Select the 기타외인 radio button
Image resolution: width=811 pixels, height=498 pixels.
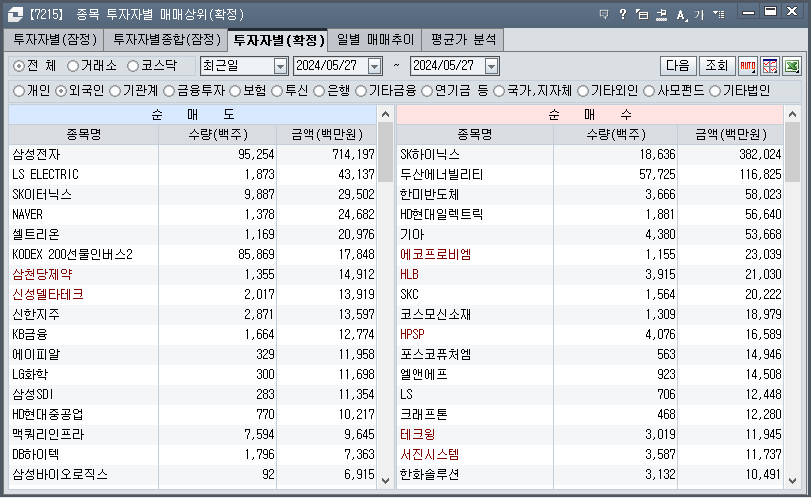click(x=583, y=91)
